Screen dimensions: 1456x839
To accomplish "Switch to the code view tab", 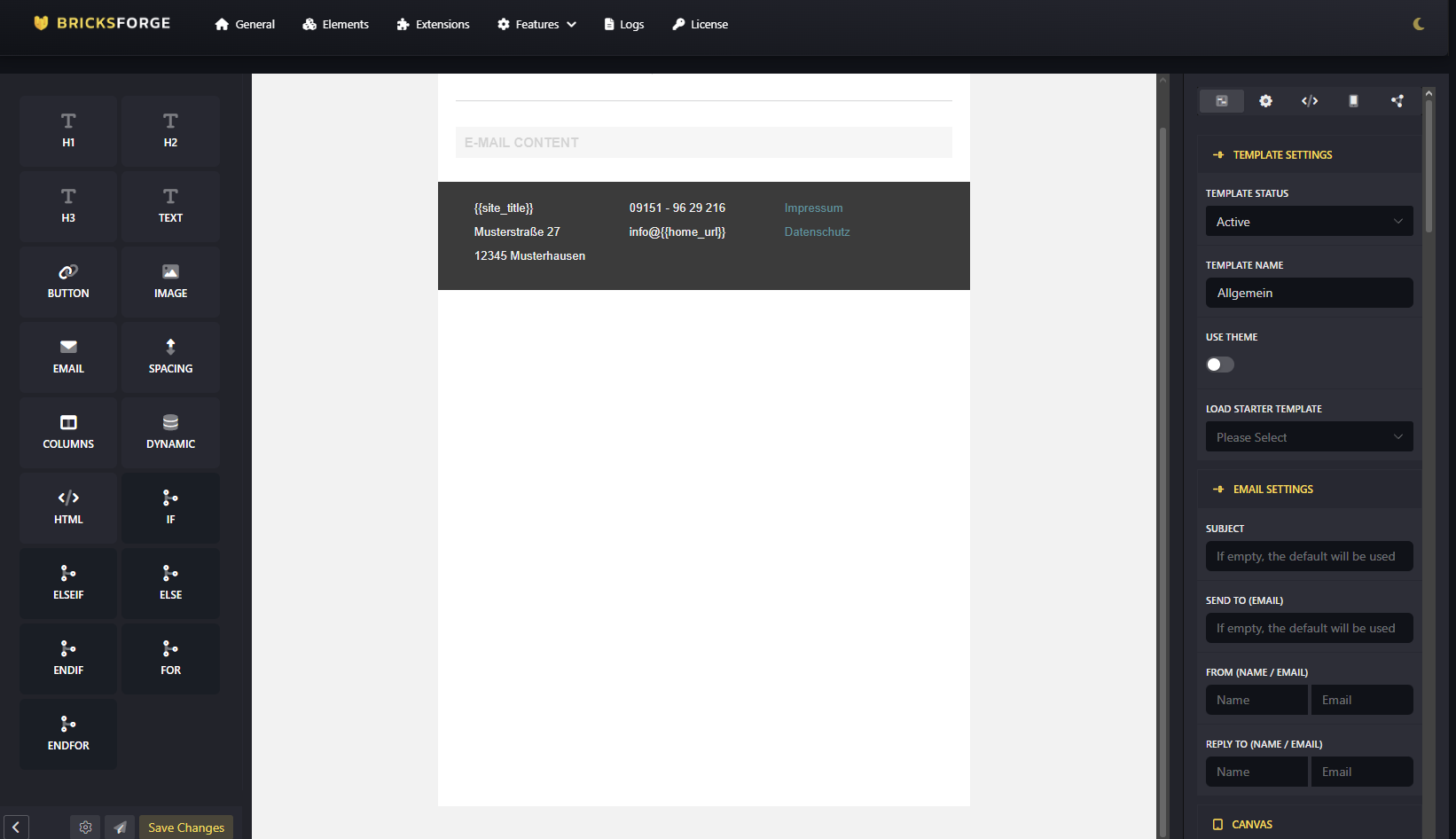I will (x=1310, y=101).
